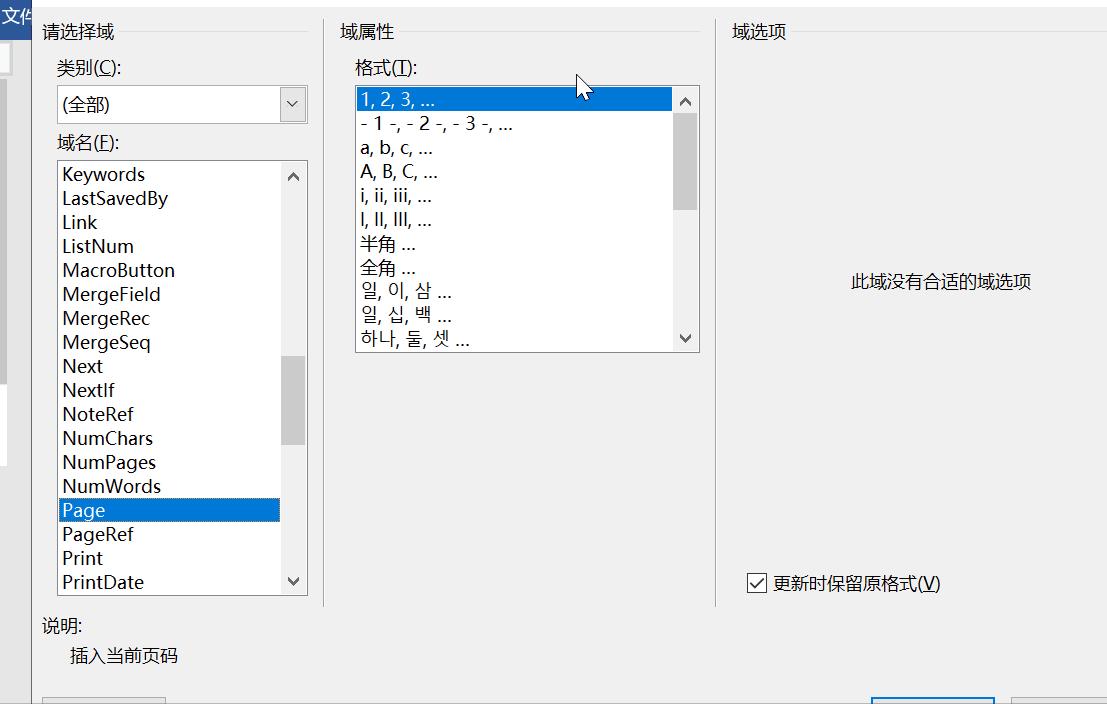Click the 文件 menu tab
Screen dimensions: 1107x704
click(16, 17)
